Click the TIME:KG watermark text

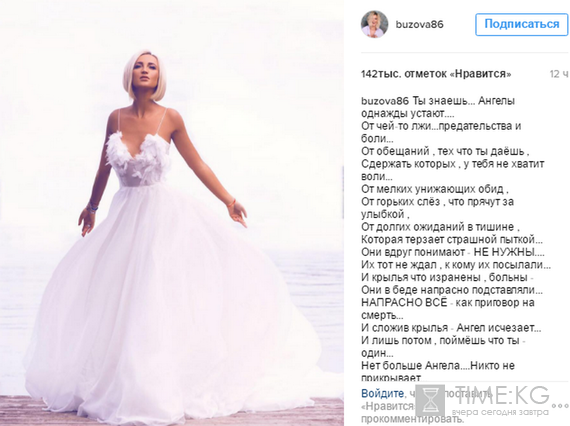pyautogui.click(x=502, y=395)
